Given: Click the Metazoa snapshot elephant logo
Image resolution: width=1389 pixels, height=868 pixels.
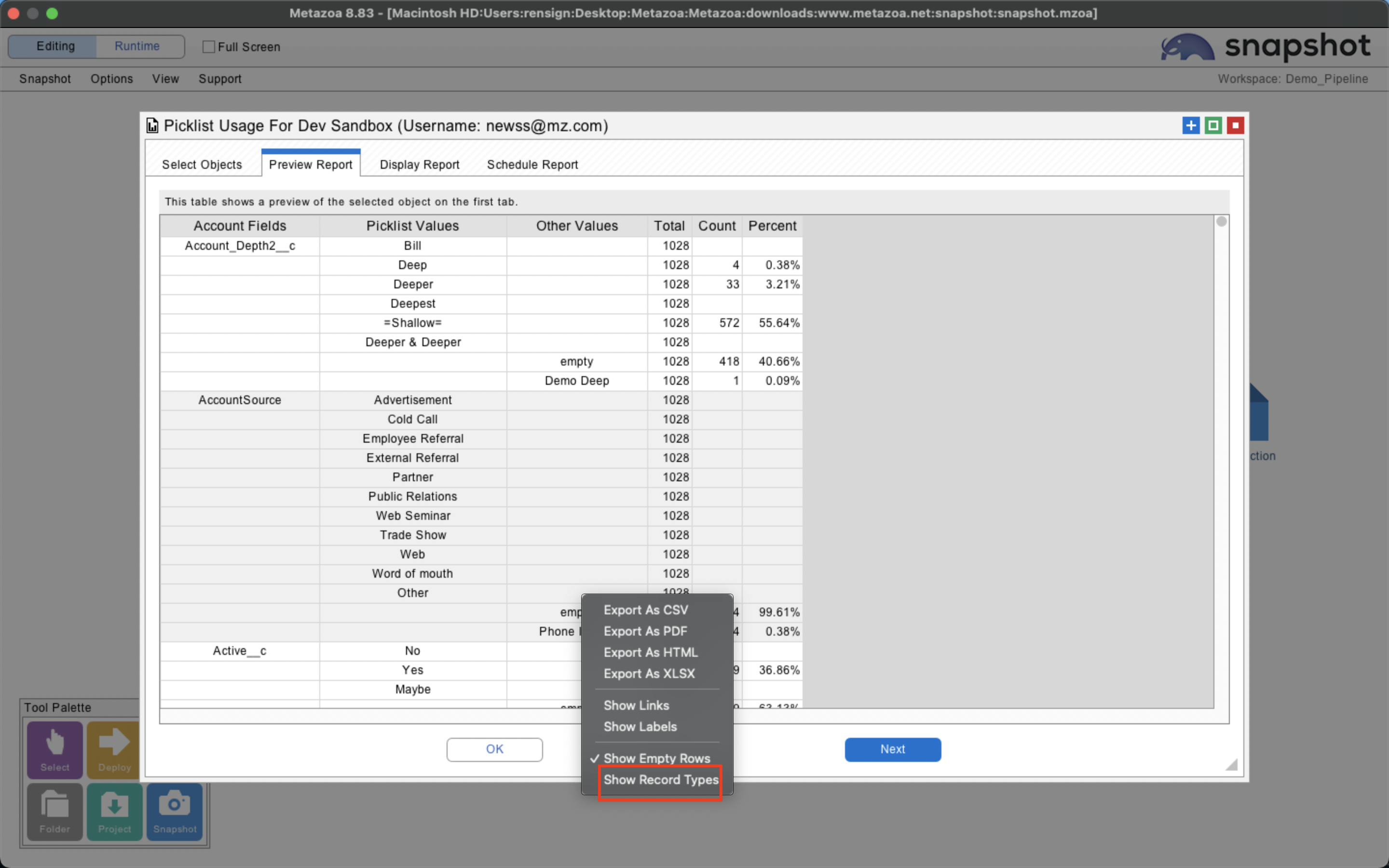Looking at the screenshot, I should (x=1187, y=47).
